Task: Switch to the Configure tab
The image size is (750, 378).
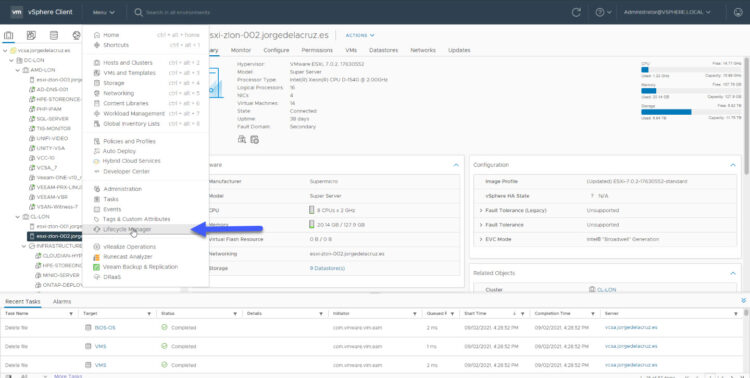Action: click(x=276, y=50)
